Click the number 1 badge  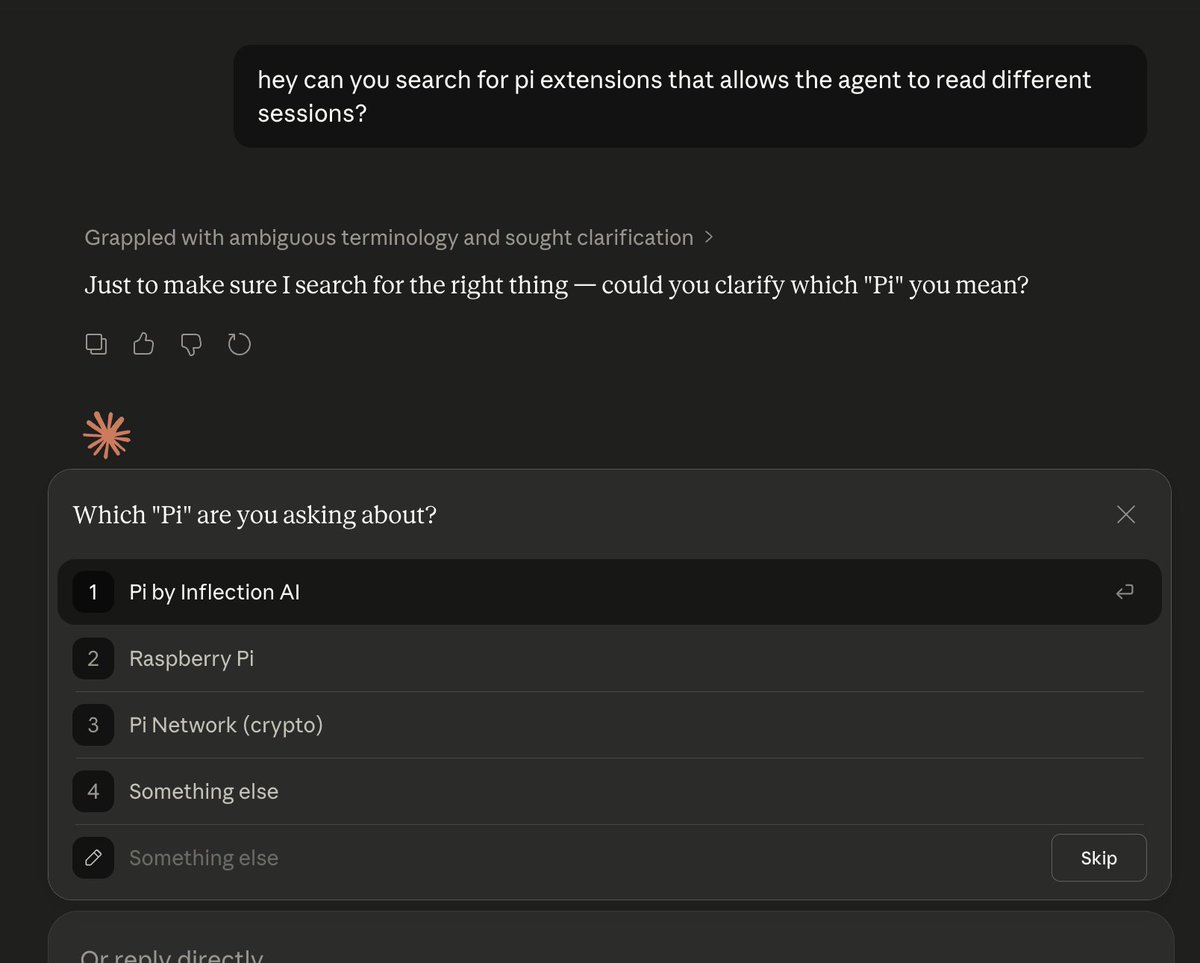pos(93,592)
